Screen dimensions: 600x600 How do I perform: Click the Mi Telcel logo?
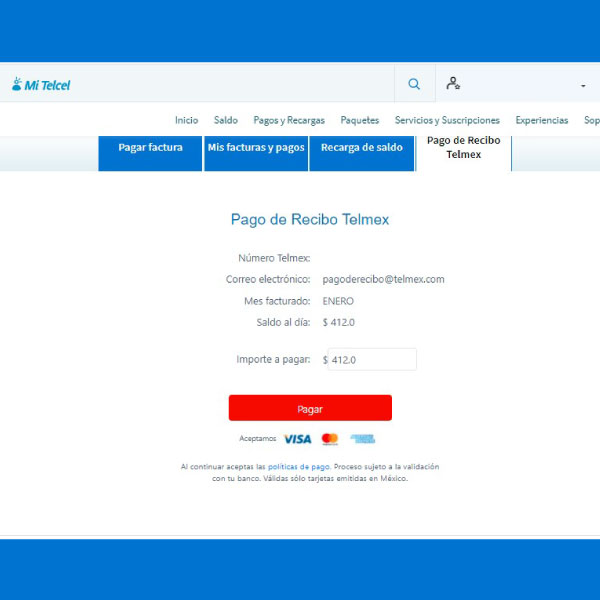click(41, 85)
